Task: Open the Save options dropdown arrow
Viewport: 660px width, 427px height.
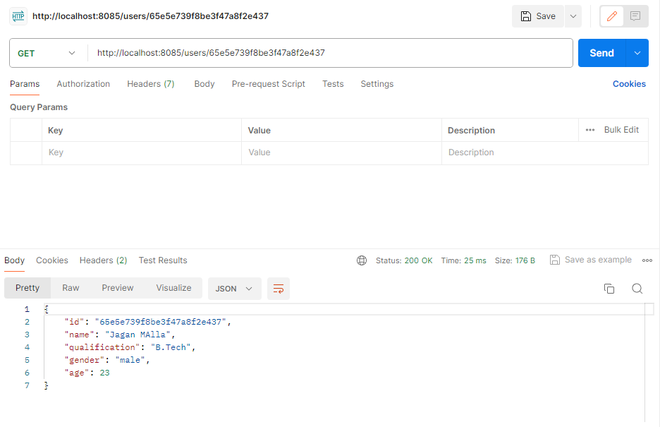Action: pos(573,16)
